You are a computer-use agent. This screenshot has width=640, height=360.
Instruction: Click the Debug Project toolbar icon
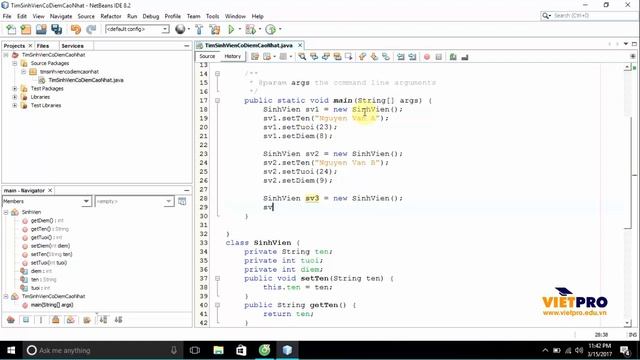pyautogui.click(x=250, y=29)
